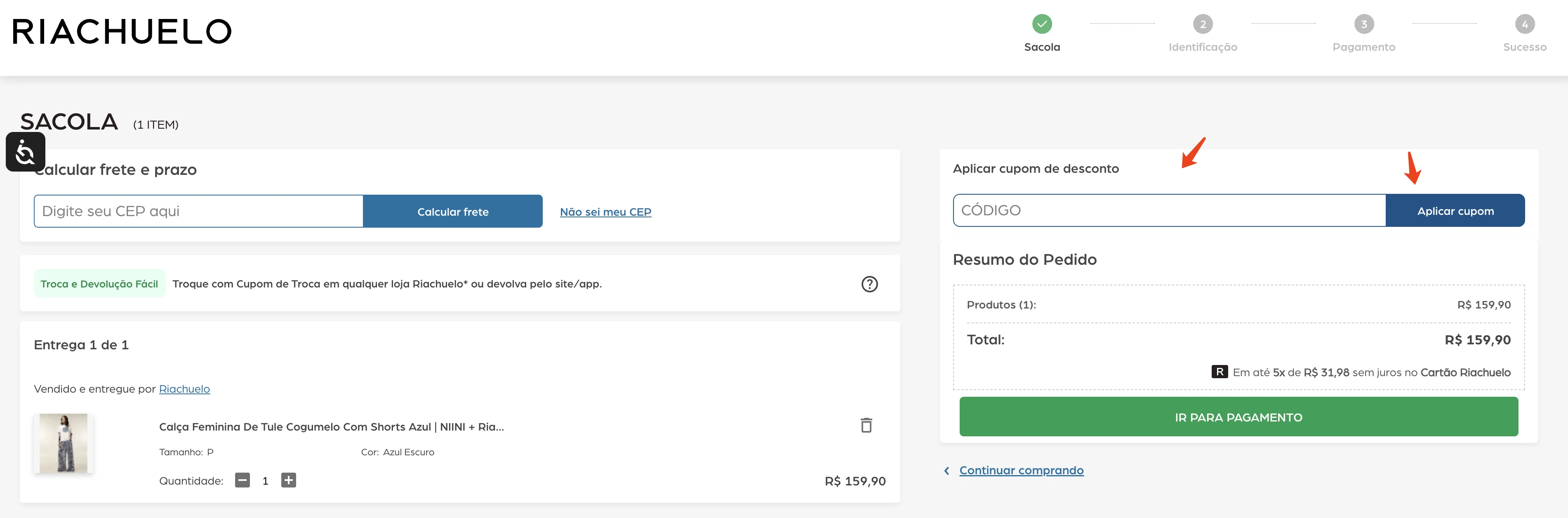The height and width of the screenshot is (518, 1568).
Task: Decrease quantity with the minus button
Action: 242,480
